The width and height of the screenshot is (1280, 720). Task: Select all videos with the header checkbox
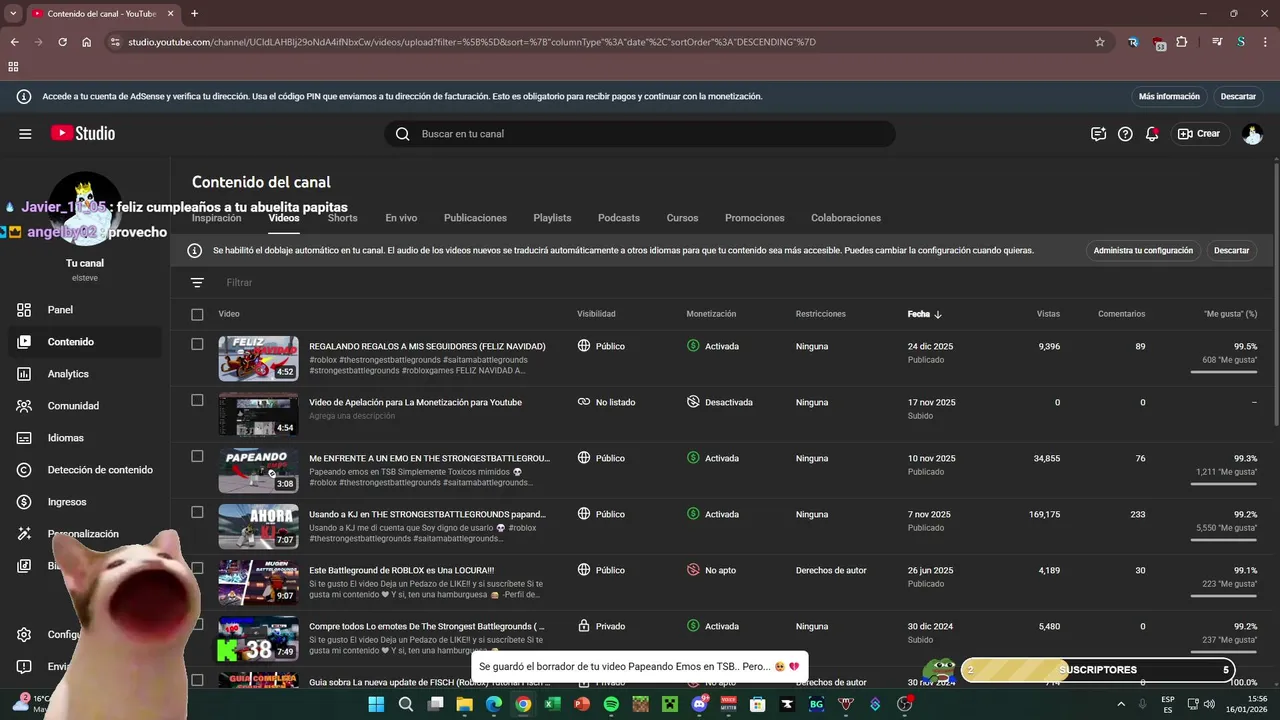tap(197, 314)
